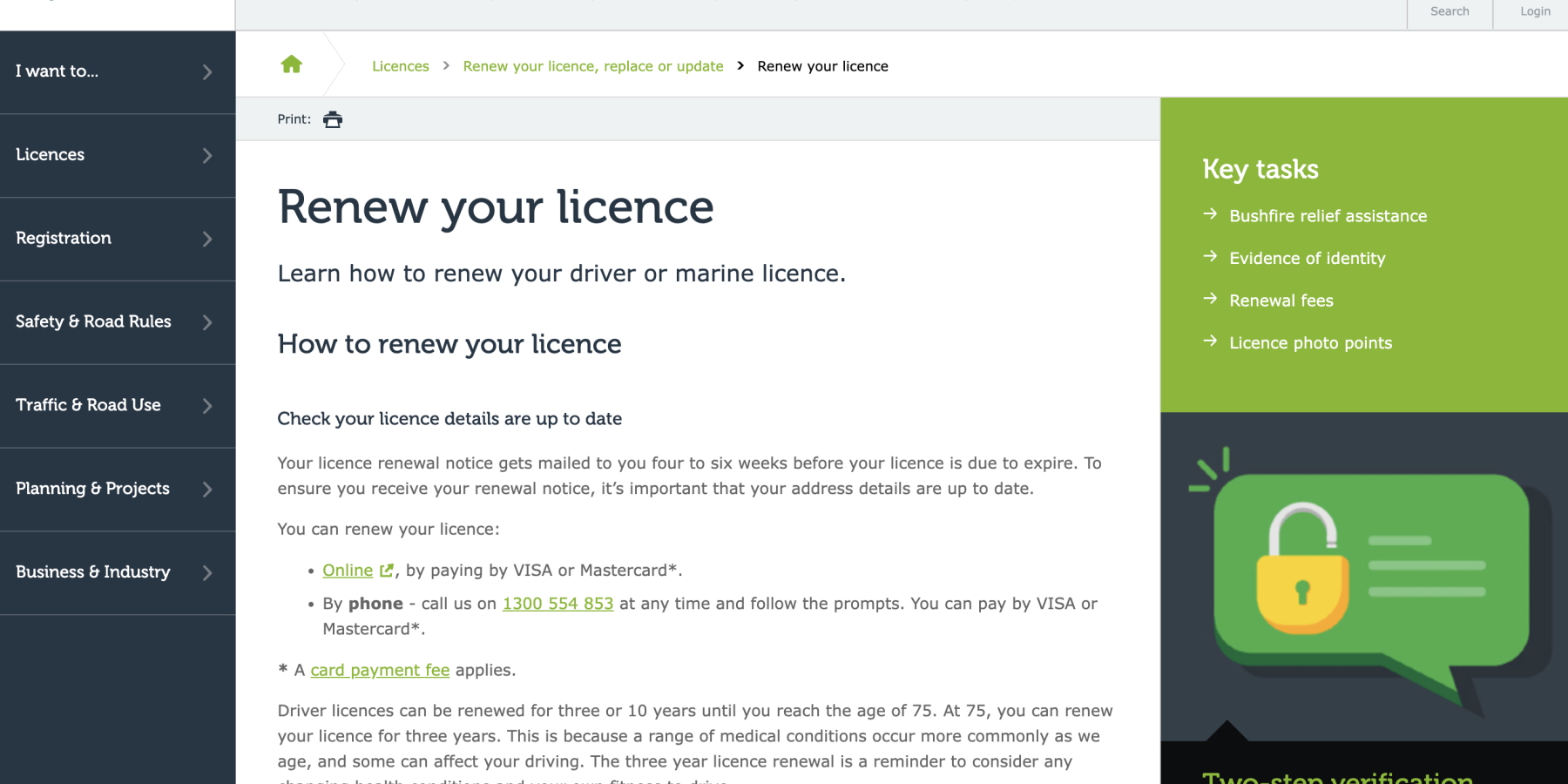Click the arrow icon beside Licence photo points

(1210, 341)
